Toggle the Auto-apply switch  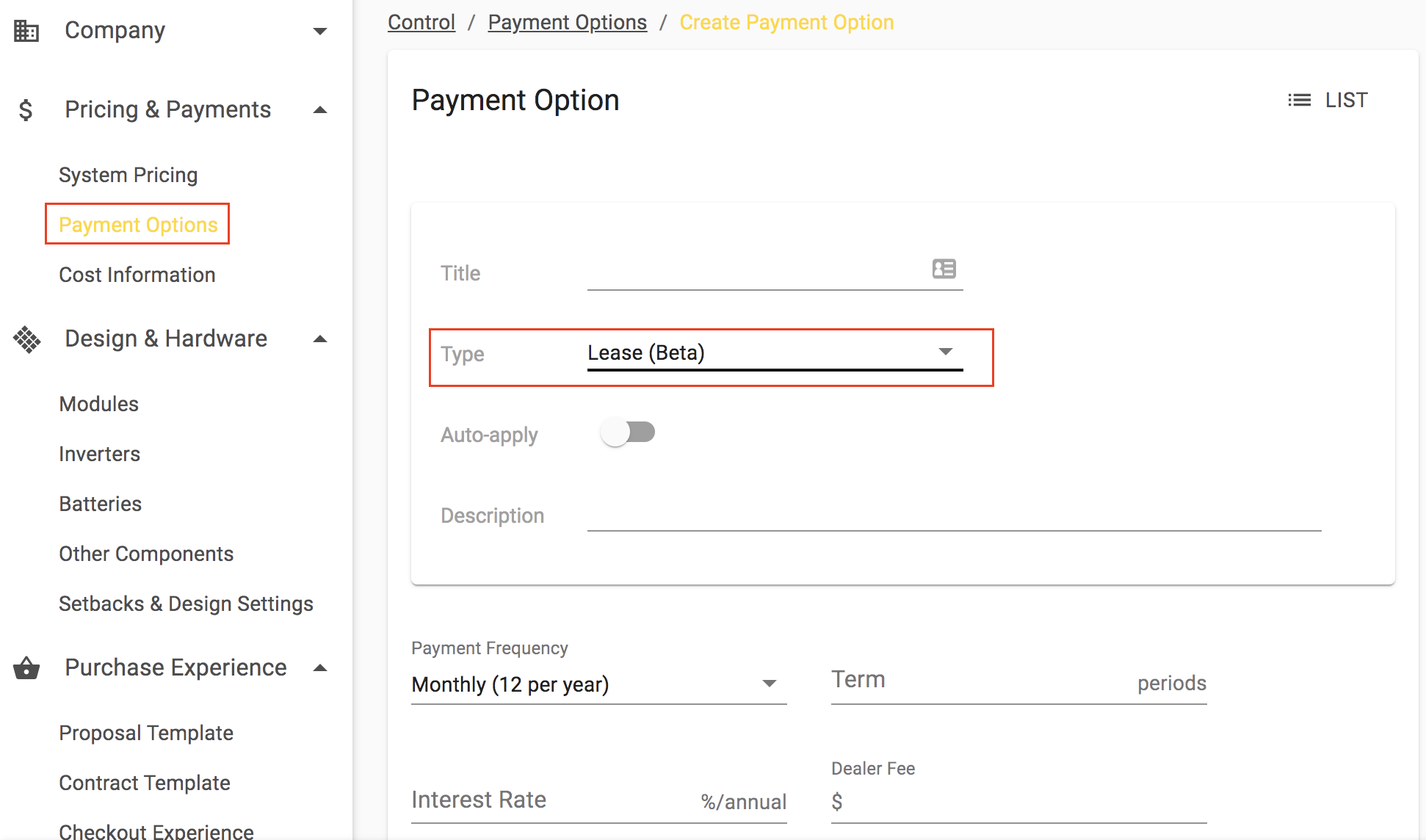[x=628, y=432]
